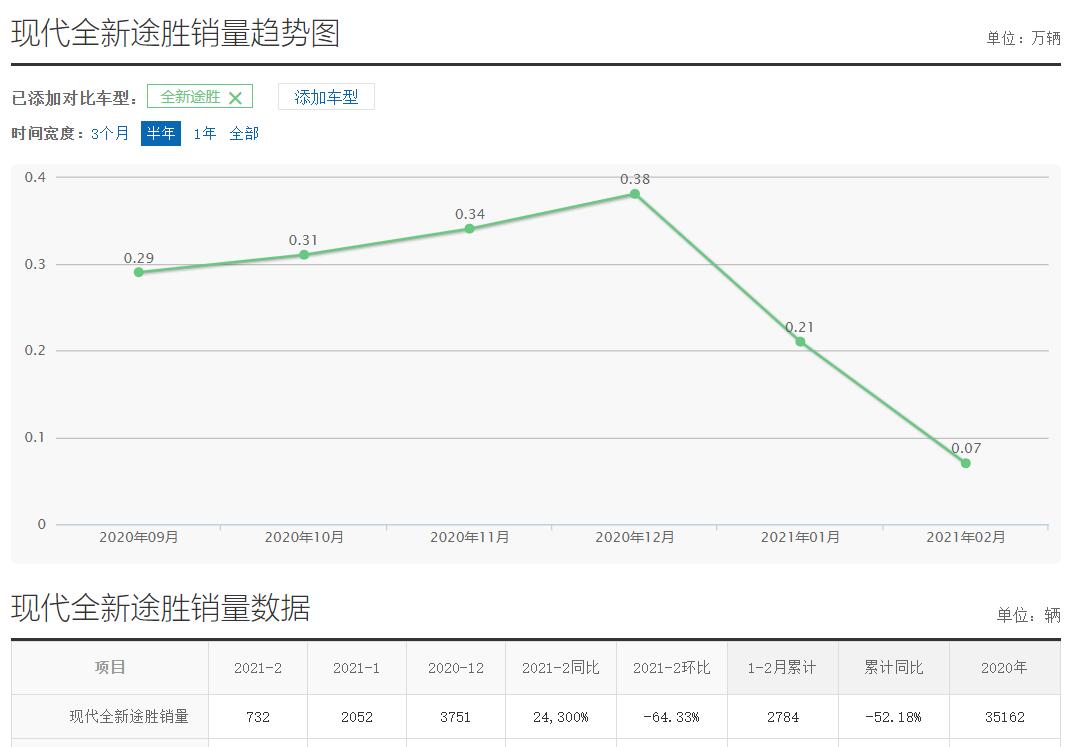Click the 35162 yearly sales cell
This screenshot has height=747, width=1073.
coord(1004,717)
